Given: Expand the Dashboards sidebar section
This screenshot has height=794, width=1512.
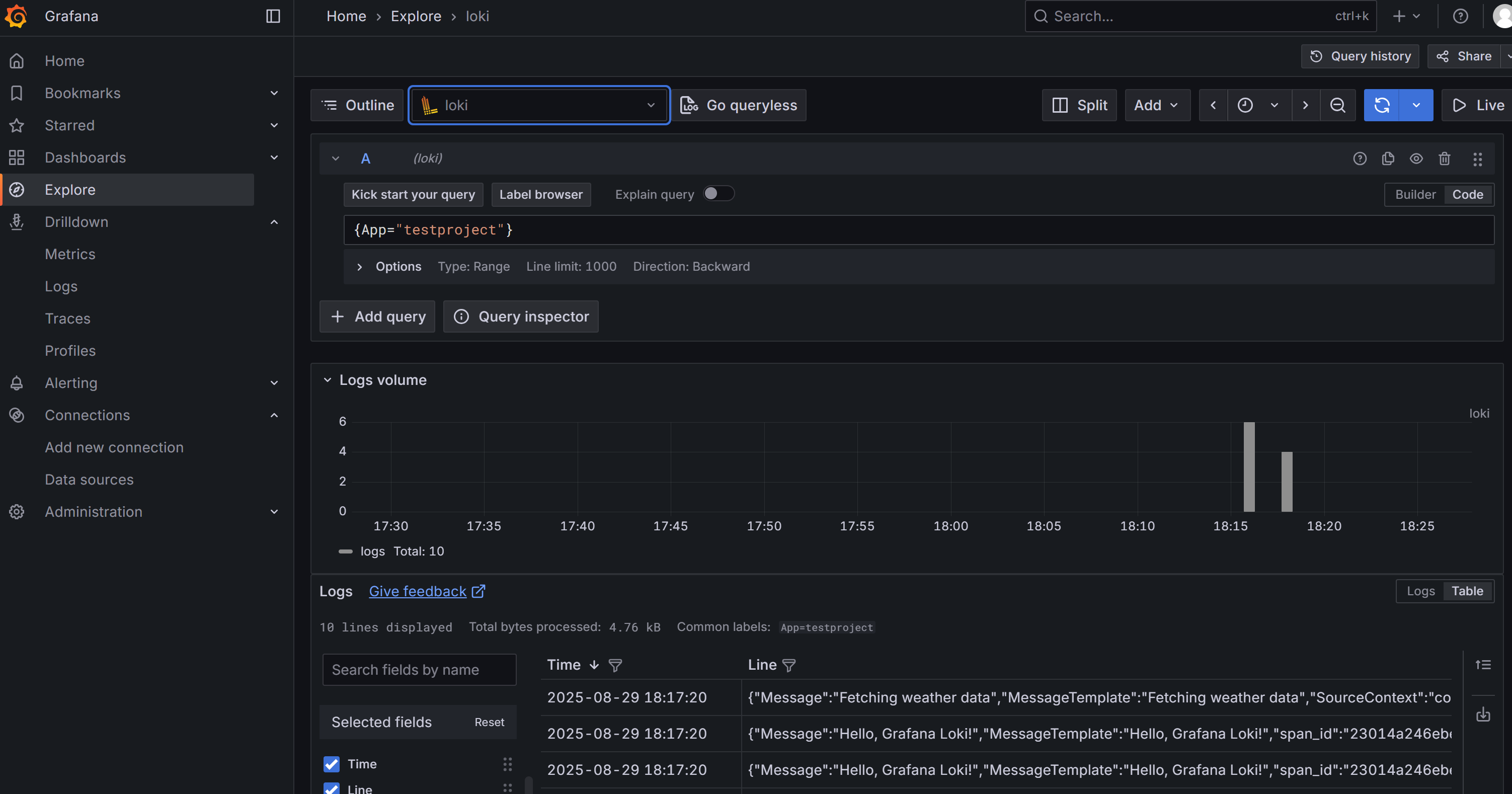Looking at the screenshot, I should click(274, 157).
